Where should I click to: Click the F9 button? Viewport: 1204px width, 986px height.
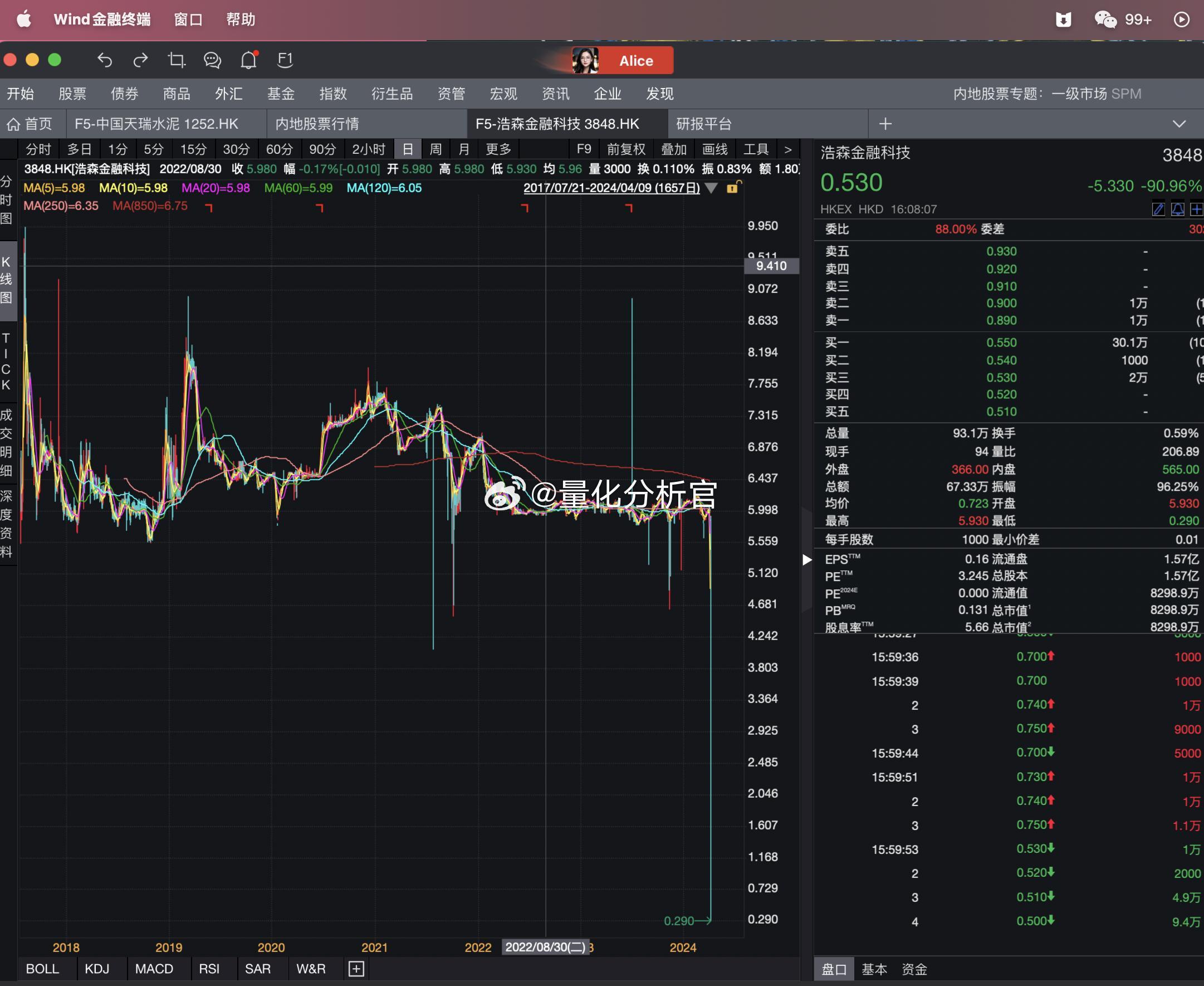[x=584, y=149]
